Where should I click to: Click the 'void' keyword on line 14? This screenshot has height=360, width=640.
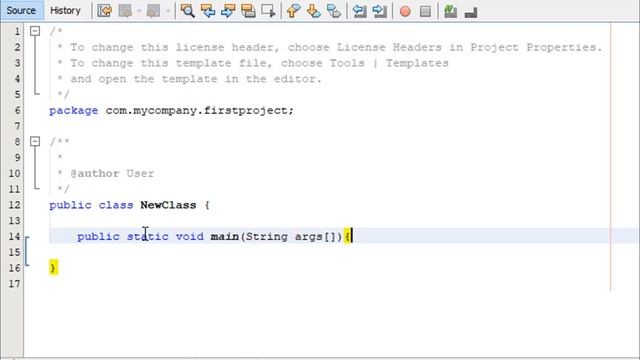[x=189, y=236]
